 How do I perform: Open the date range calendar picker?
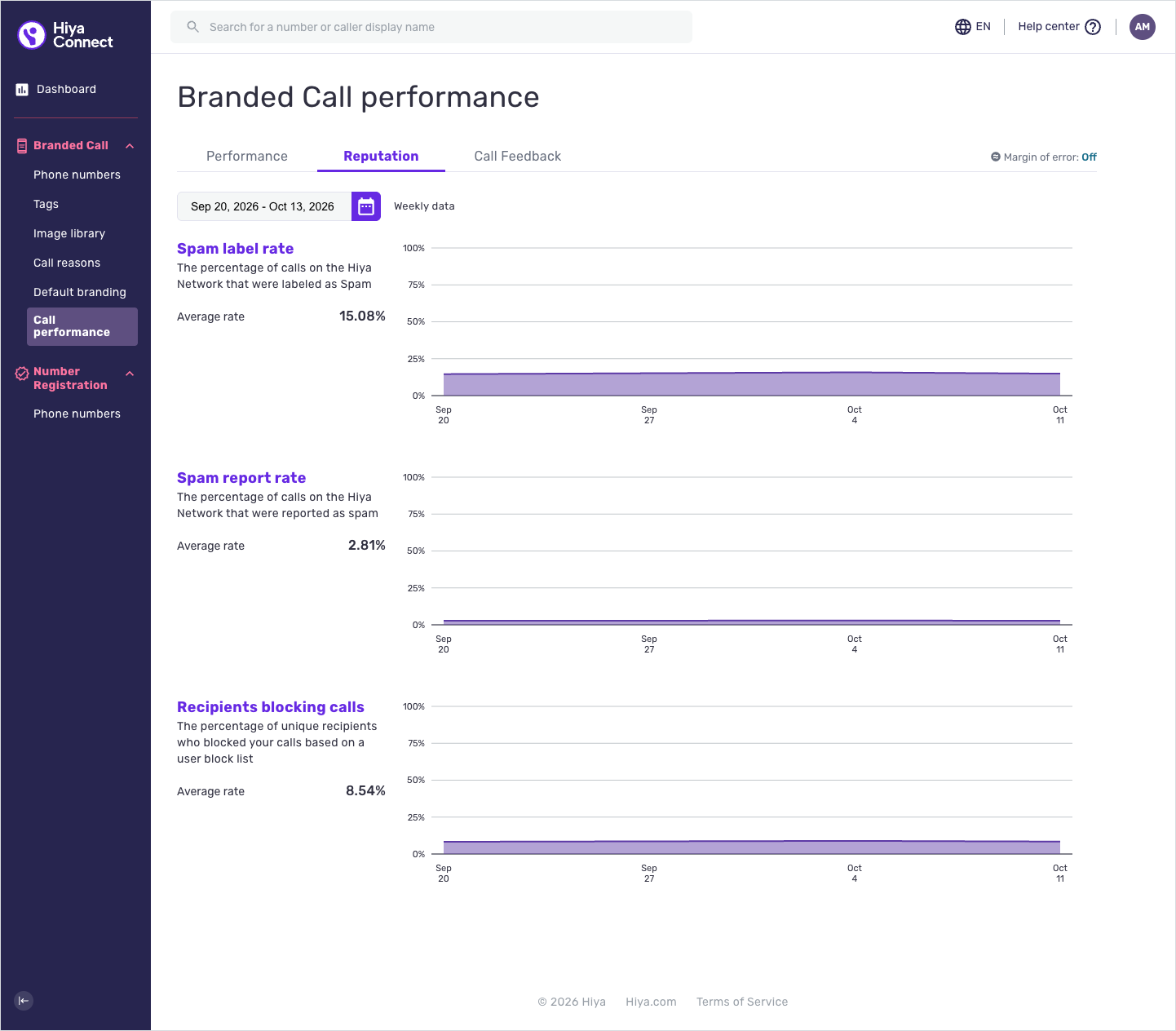pyautogui.click(x=366, y=206)
